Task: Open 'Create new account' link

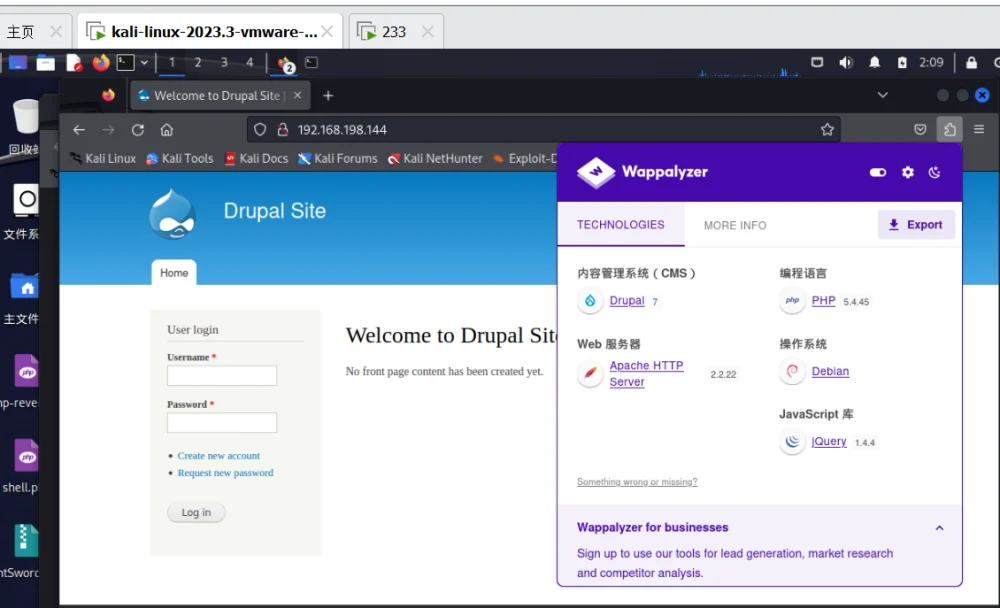Action: (x=219, y=456)
